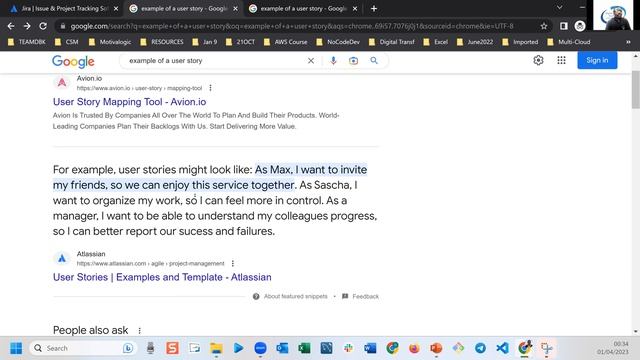Screen dimensions: 640x360
Task: Open the Multi-Cloud bookmark folder
Action: (569, 42)
